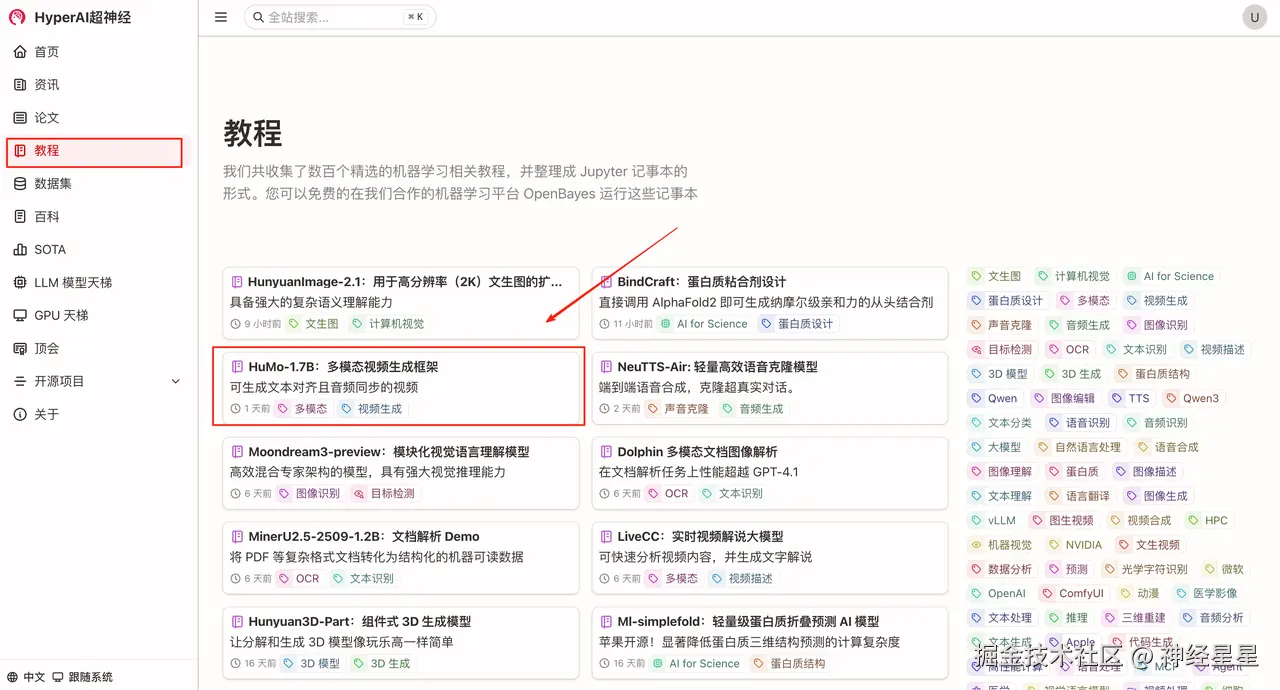Screen dimensions: 1280x690
Task: Click the magnifier icon in search box
Action: (258, 17)
